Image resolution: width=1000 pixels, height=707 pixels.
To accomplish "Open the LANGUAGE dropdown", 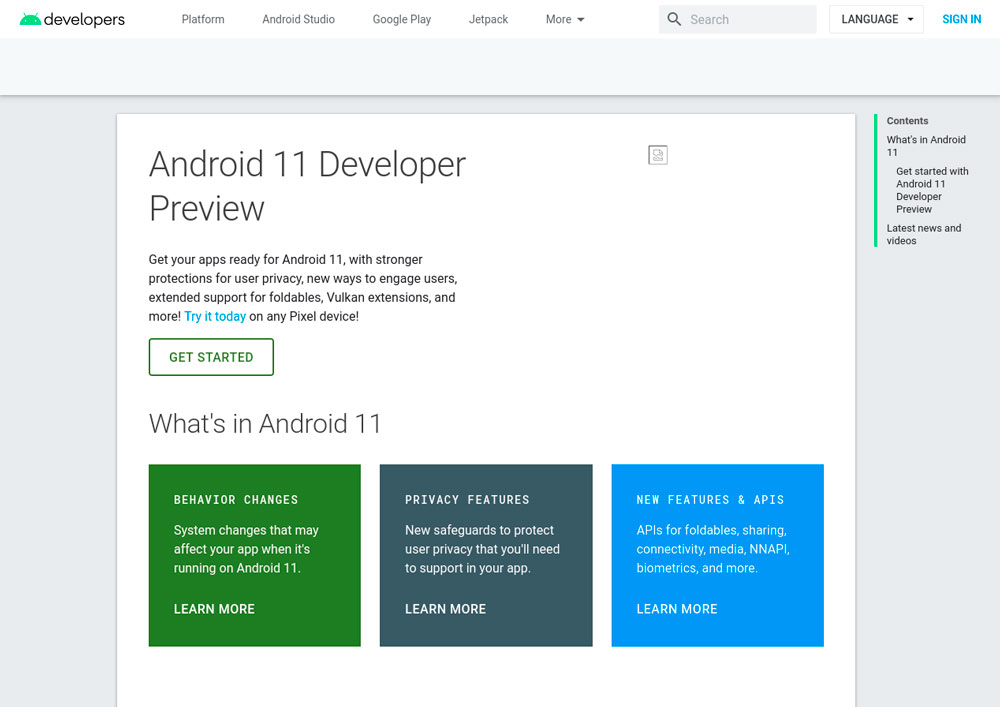I will pos(876,19).
